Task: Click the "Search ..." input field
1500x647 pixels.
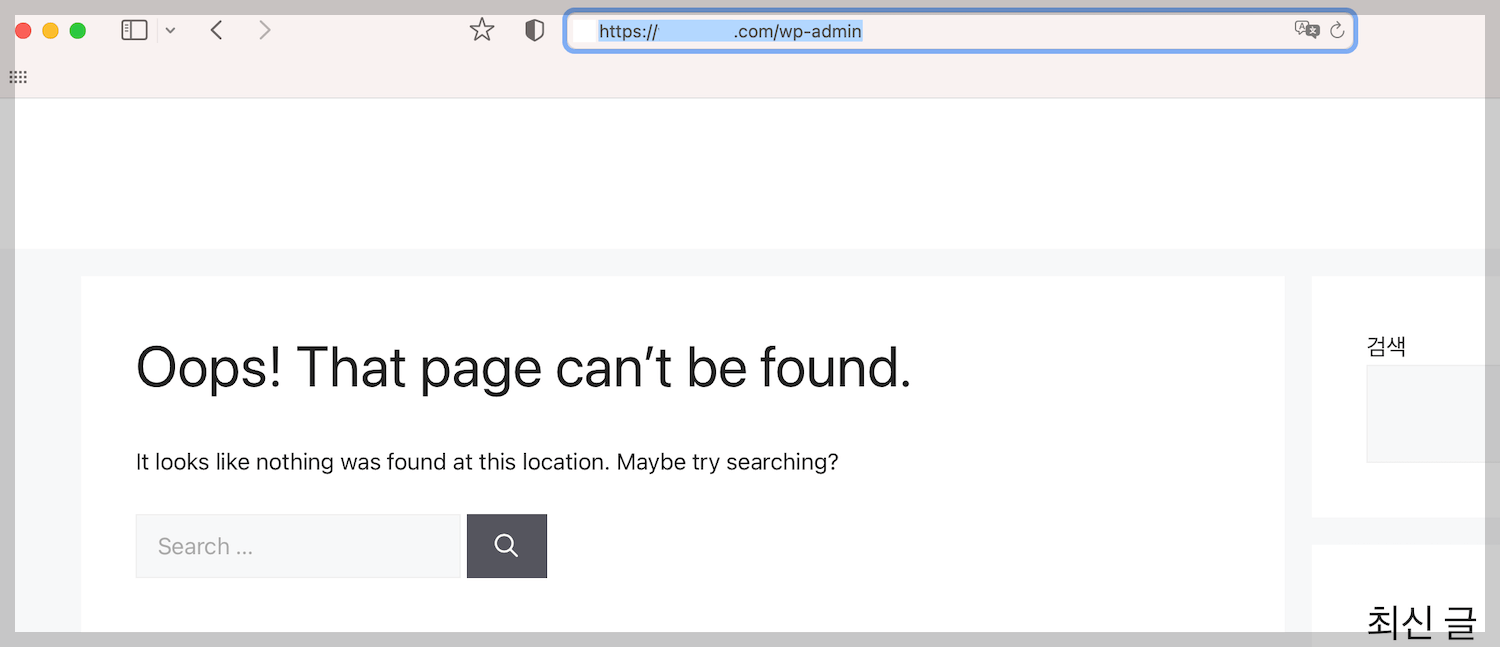Action: 298,546
